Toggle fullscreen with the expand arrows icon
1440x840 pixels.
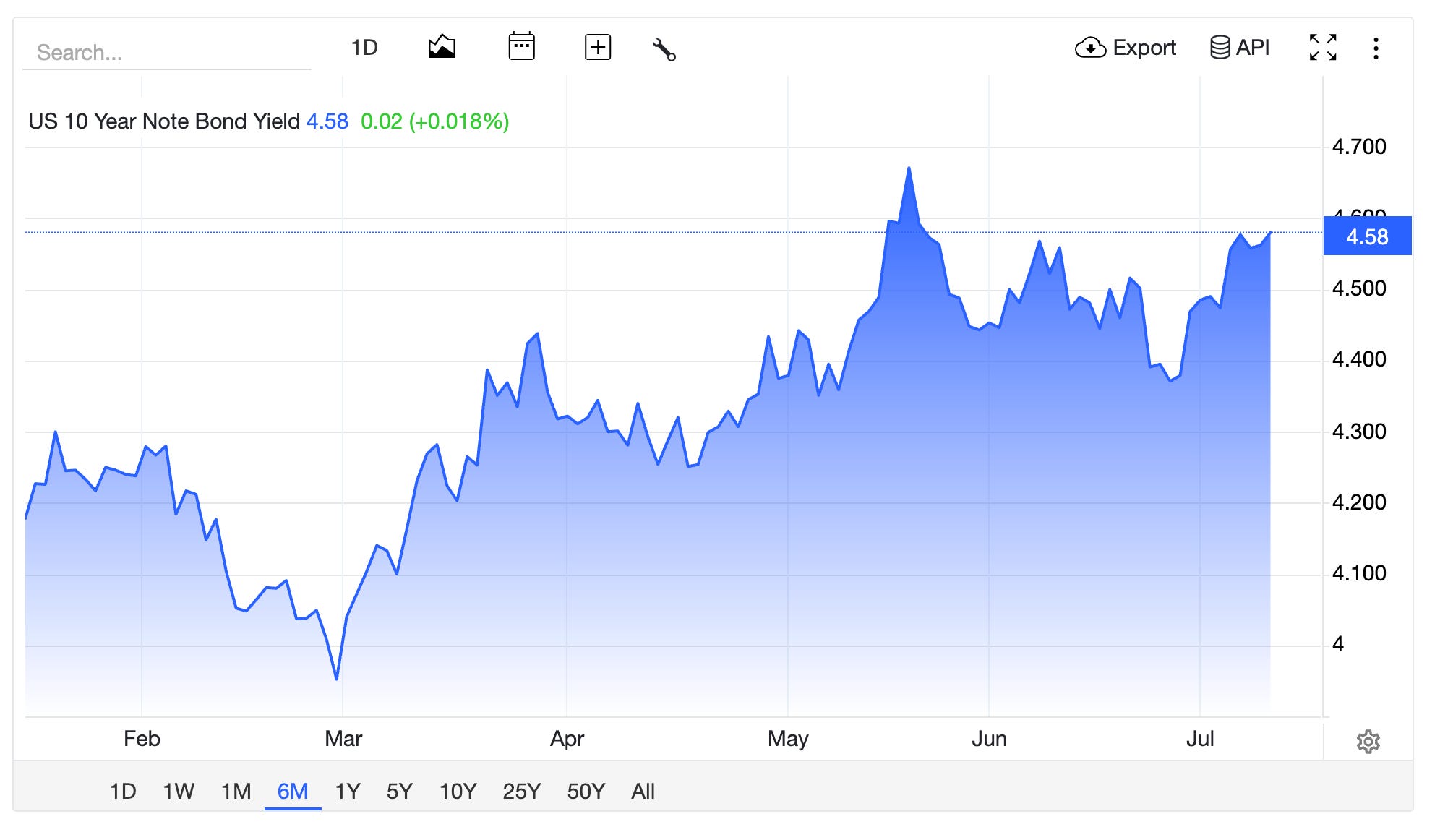pyautogui.click(x=1323, y=48)
